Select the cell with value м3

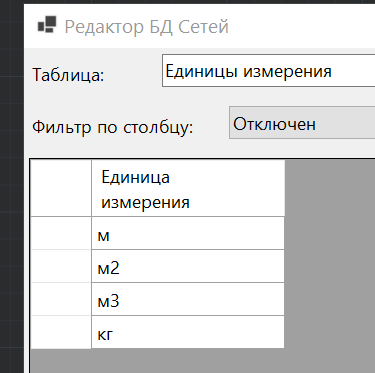coord(188,299)
